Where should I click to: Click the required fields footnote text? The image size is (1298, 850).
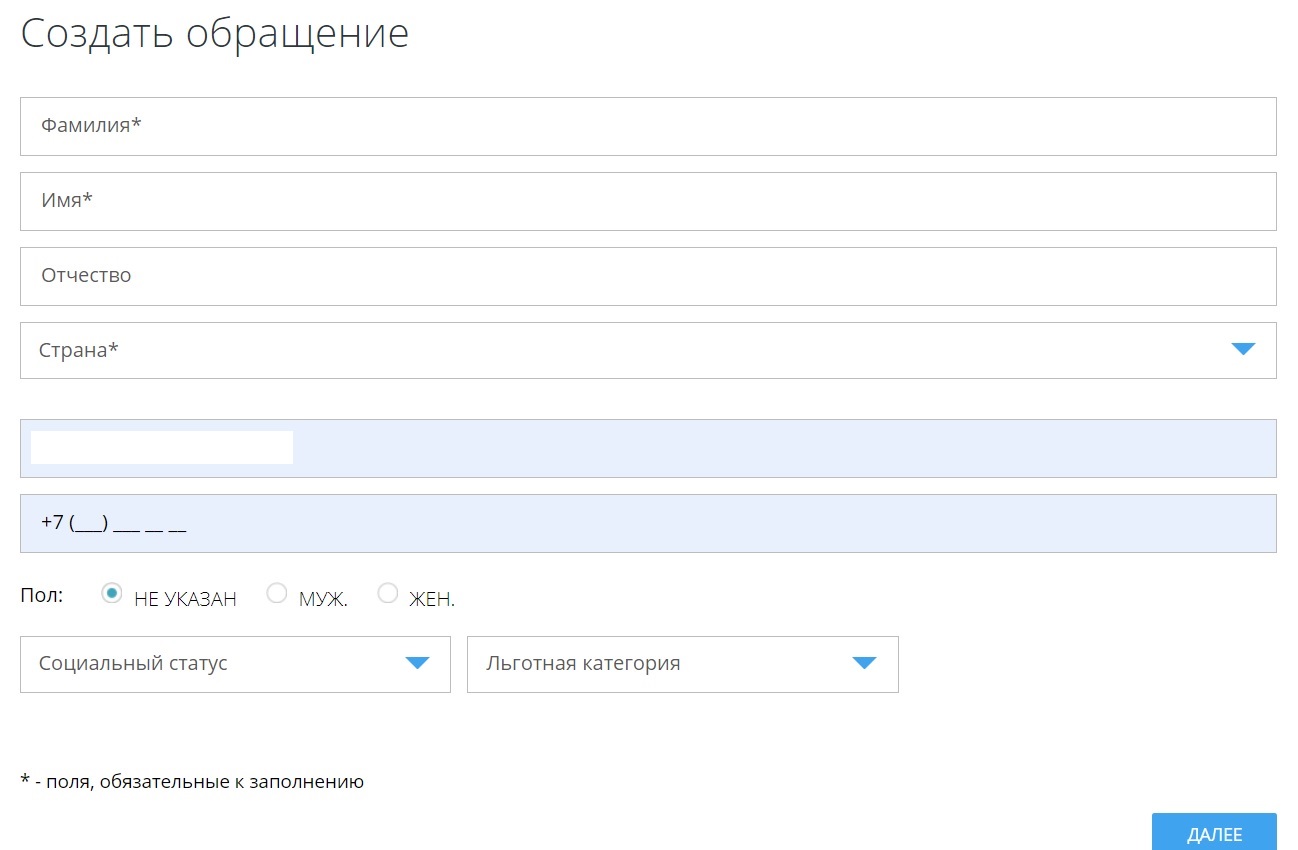(192, 782)
